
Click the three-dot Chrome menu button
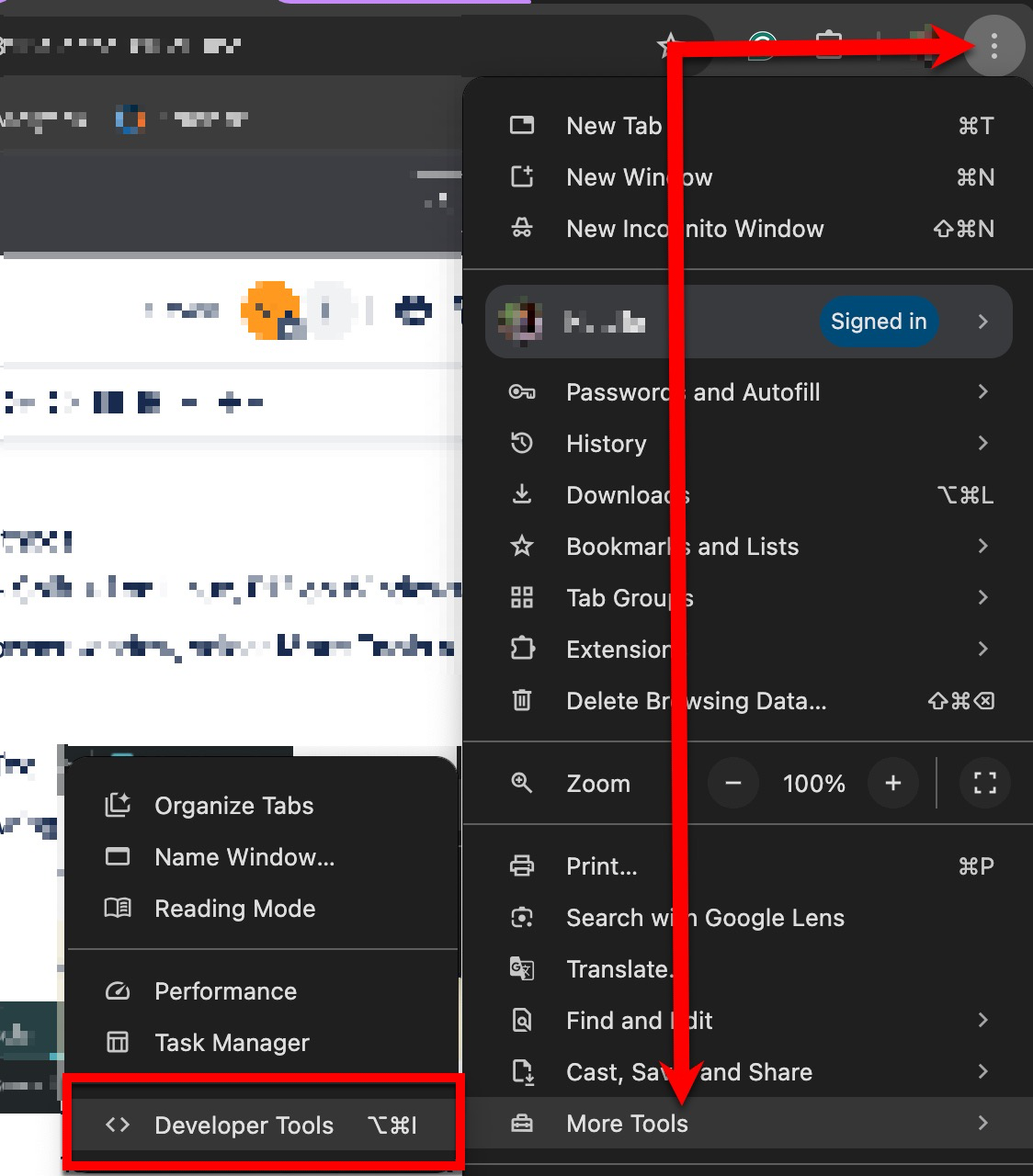[x=993, y=46]
